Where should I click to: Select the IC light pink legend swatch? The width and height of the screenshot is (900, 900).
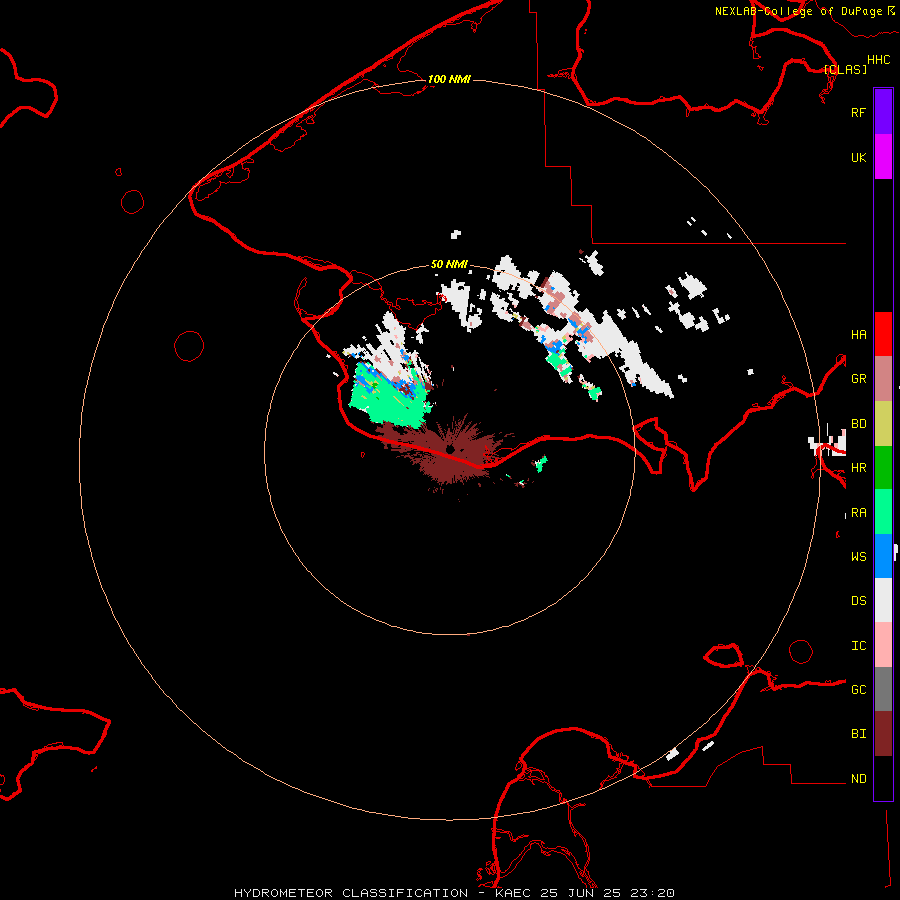[x=883, y=645]
